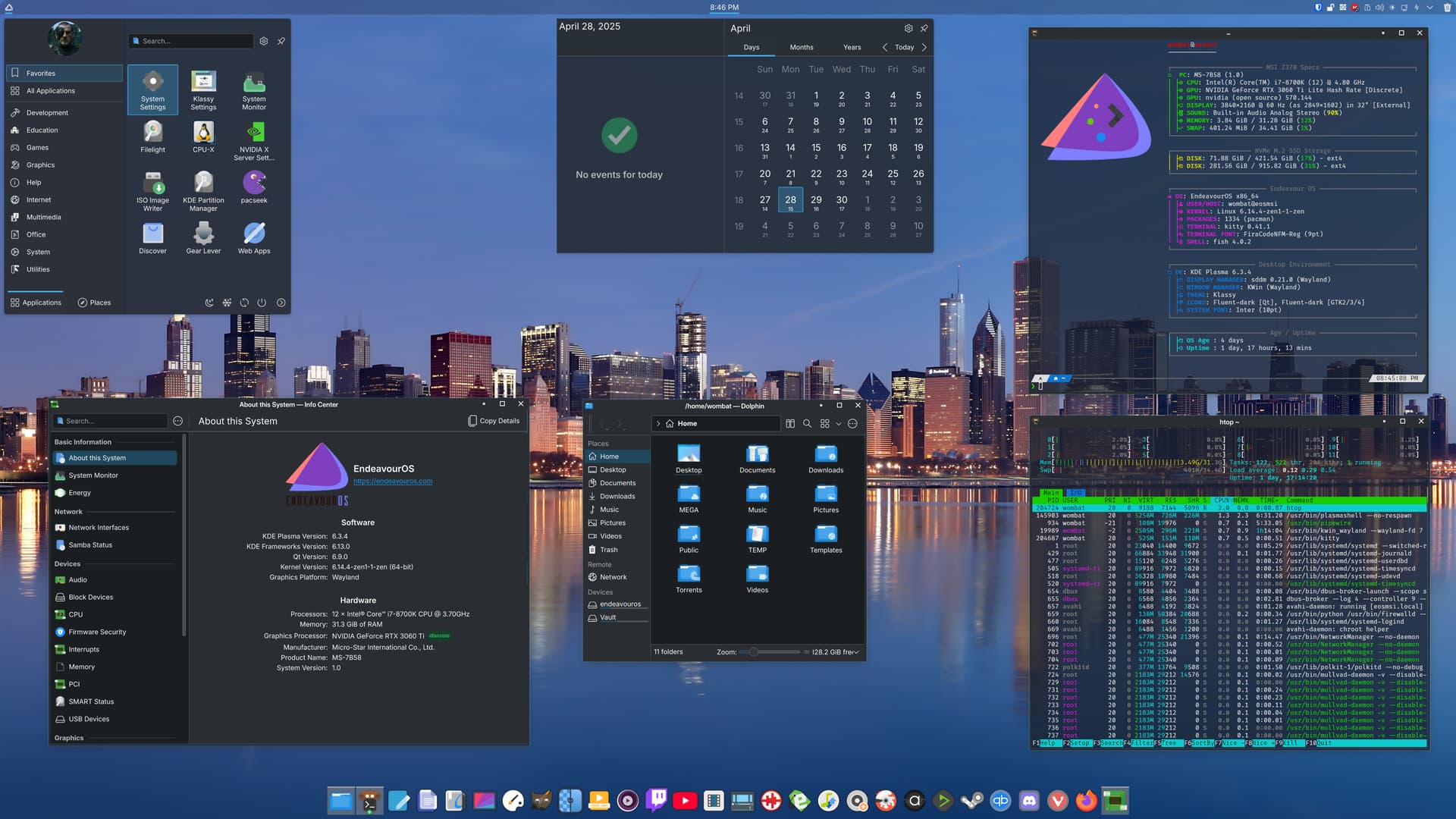Click the clock showing 8:46 PM

[x=724, y=8]
